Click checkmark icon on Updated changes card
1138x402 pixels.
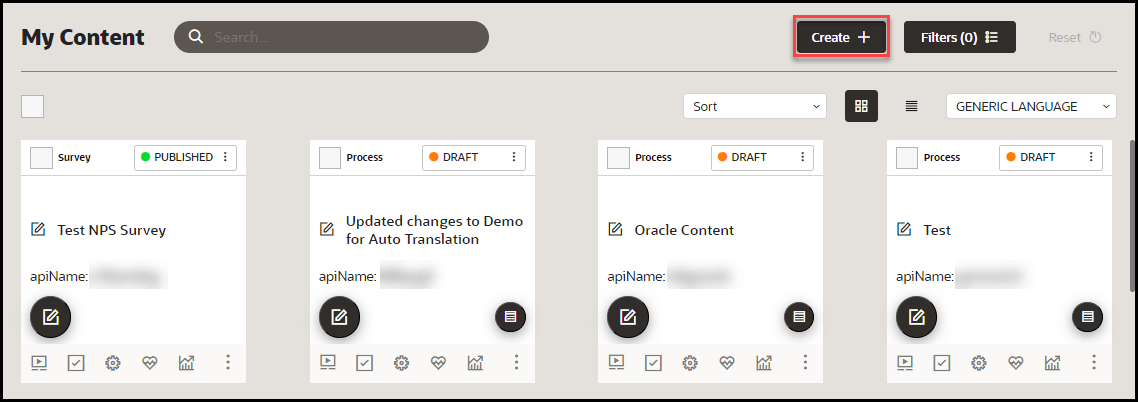(364, 362)
